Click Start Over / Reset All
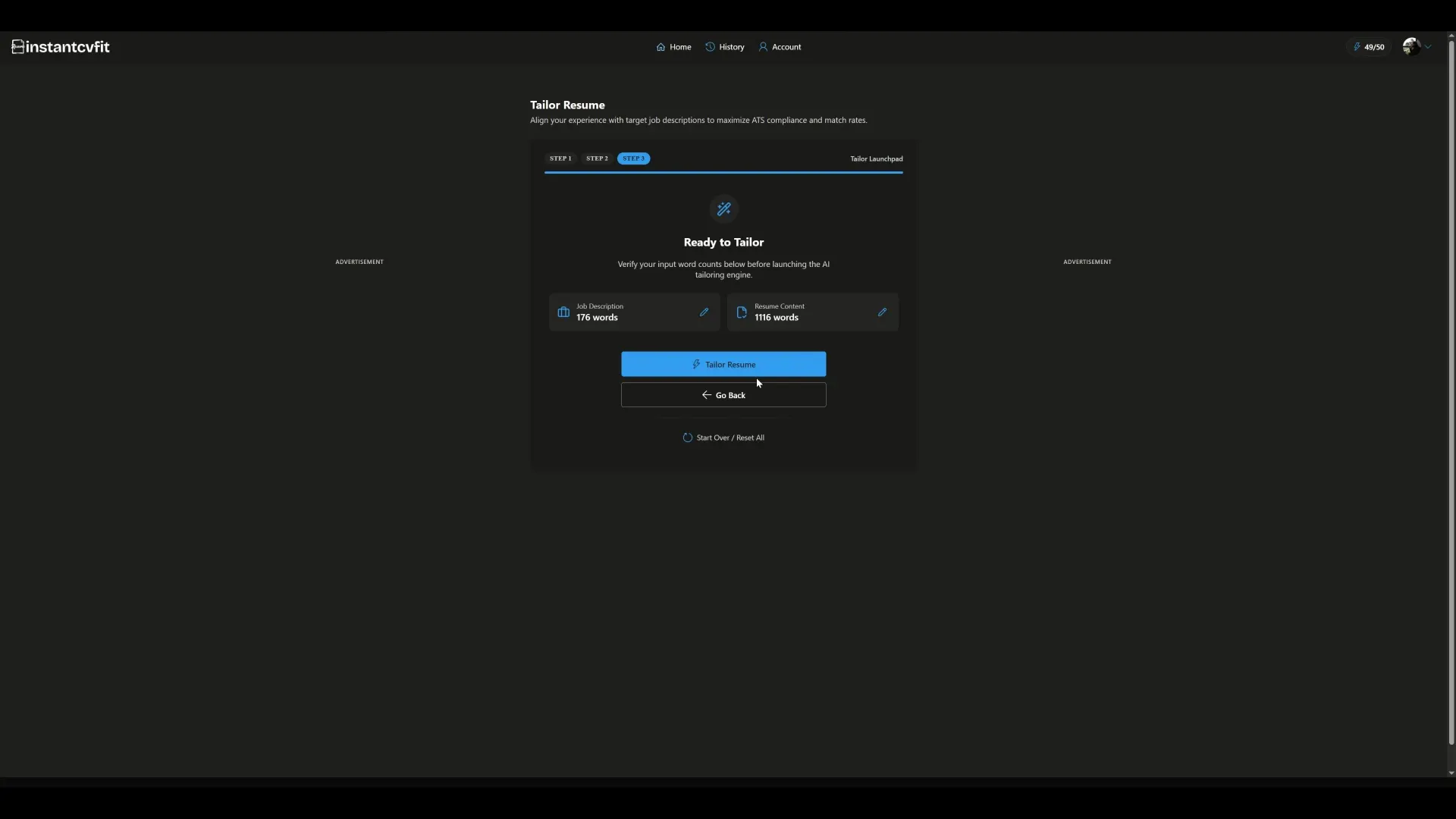This screenshot has width=1456, height=819. 723,438
